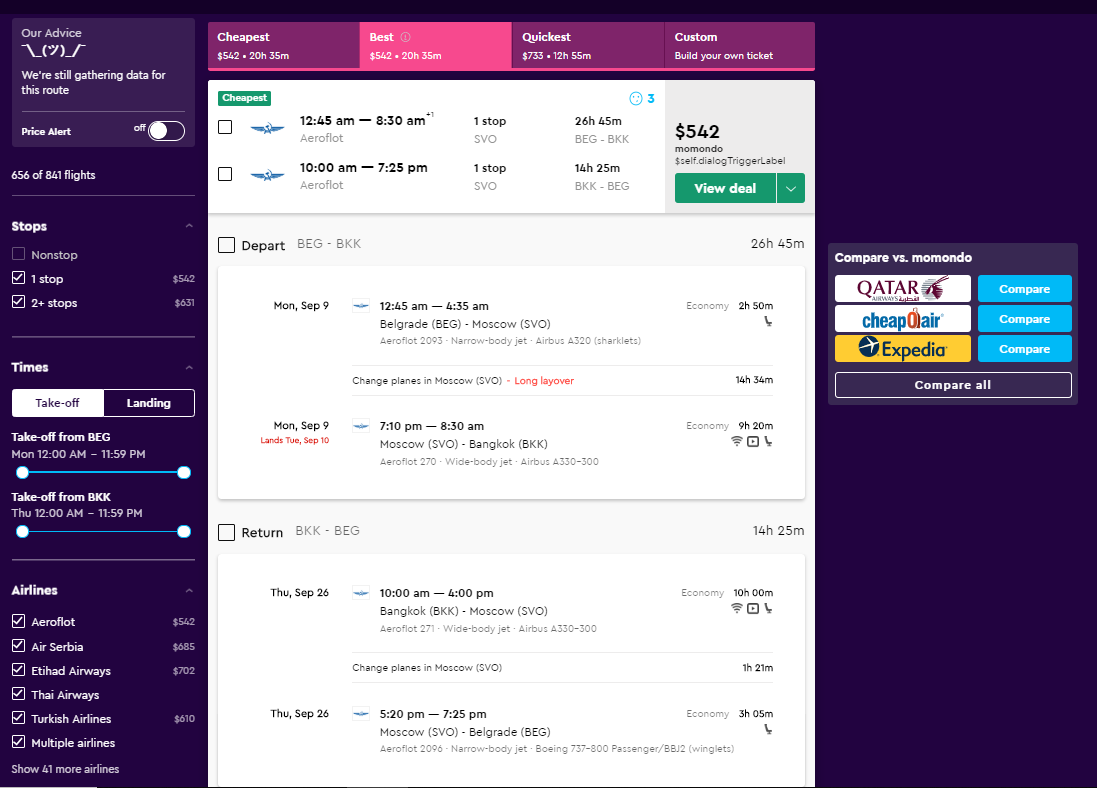Uncheck the 2+ stops filter

pyautogui.click(x=19, y=302)
